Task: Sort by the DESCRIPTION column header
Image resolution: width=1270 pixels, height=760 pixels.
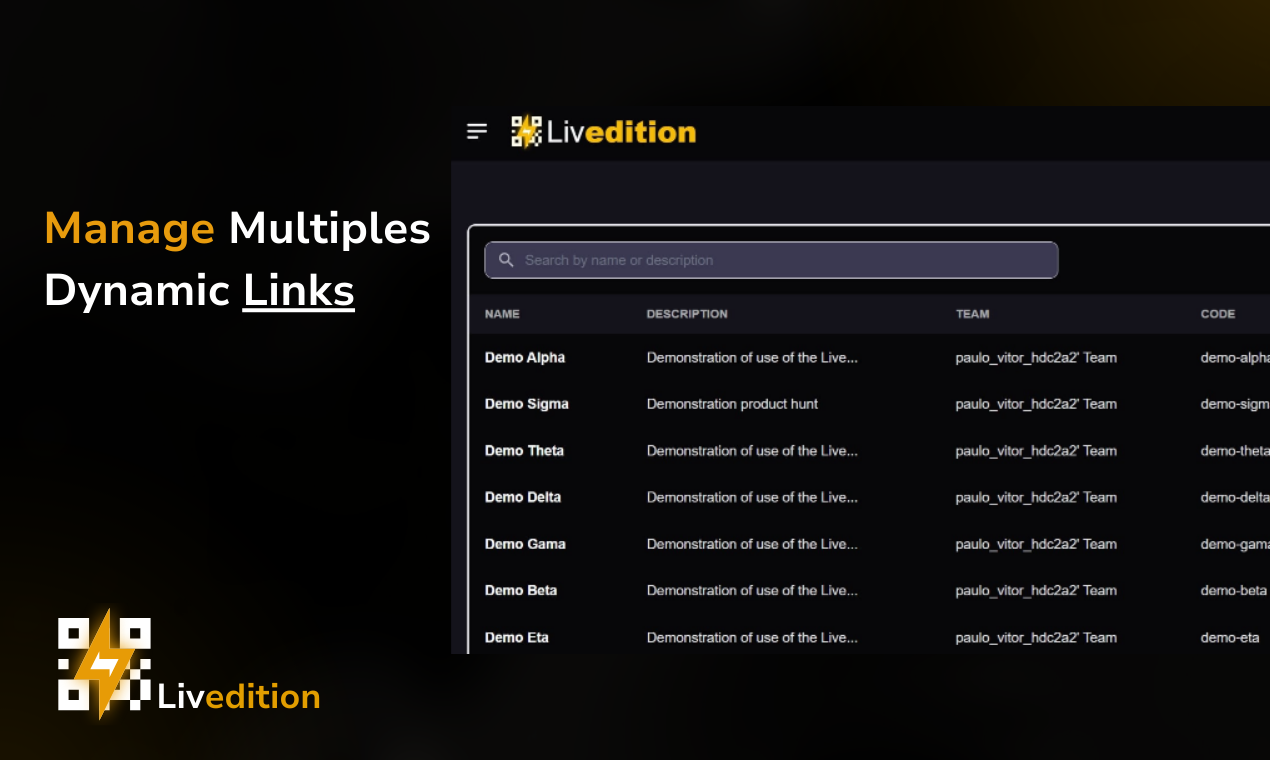Action: pyautogui.click(x=687, y=314)
